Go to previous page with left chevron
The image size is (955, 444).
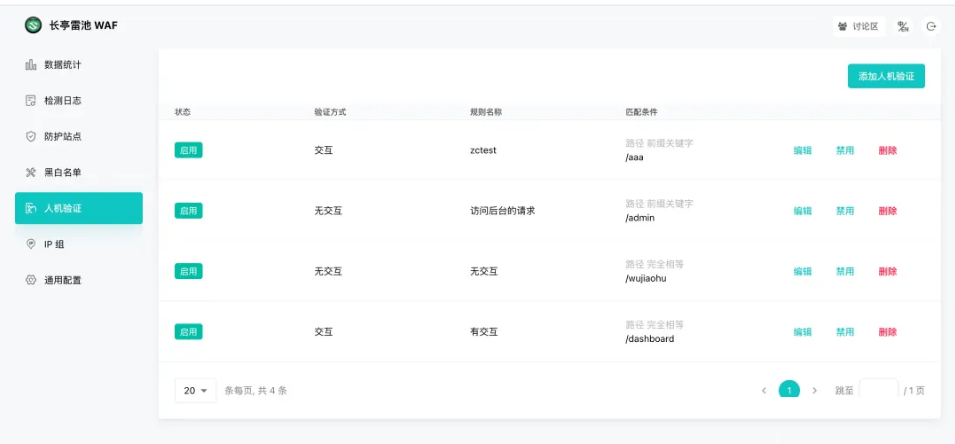pyautogui.click(x=764, y=390)
